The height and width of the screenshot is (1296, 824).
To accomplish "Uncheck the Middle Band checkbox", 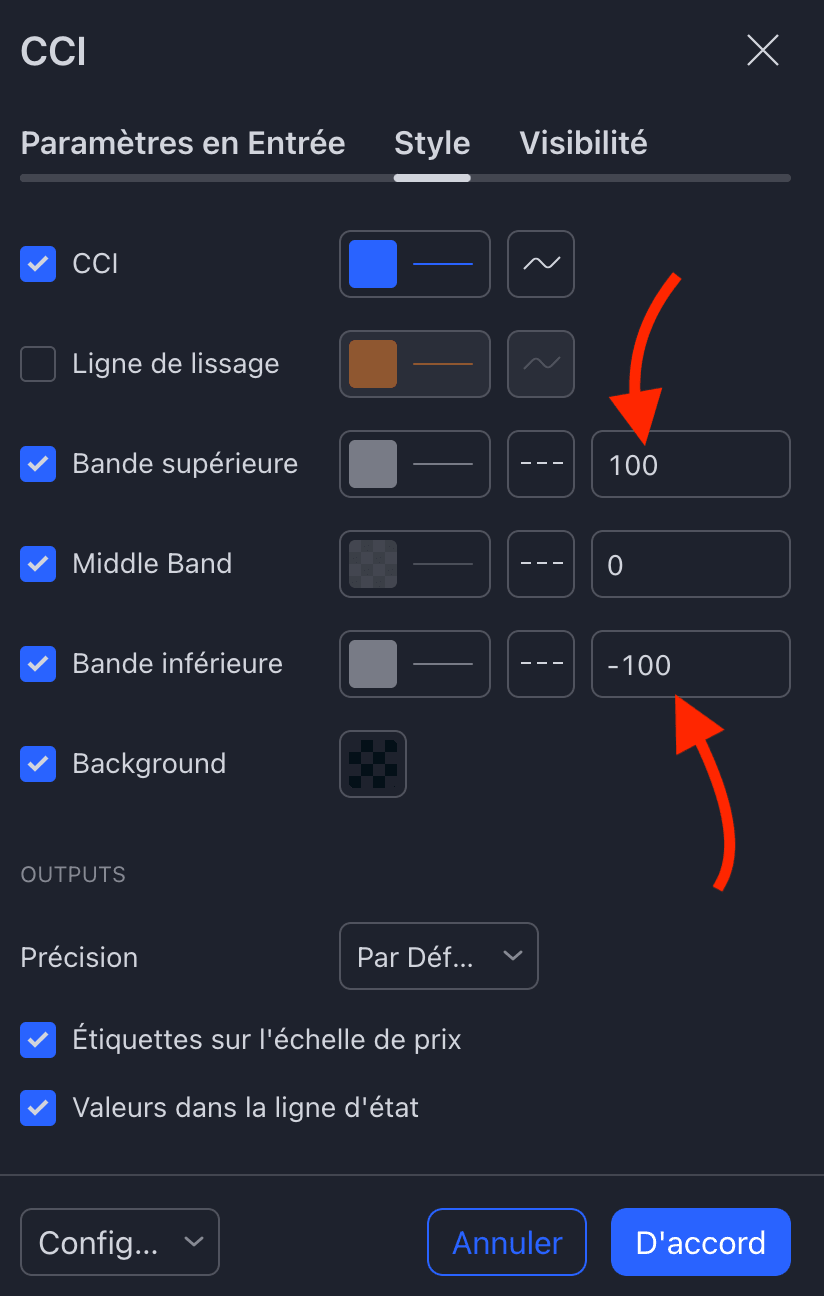I will coord(38,564).
